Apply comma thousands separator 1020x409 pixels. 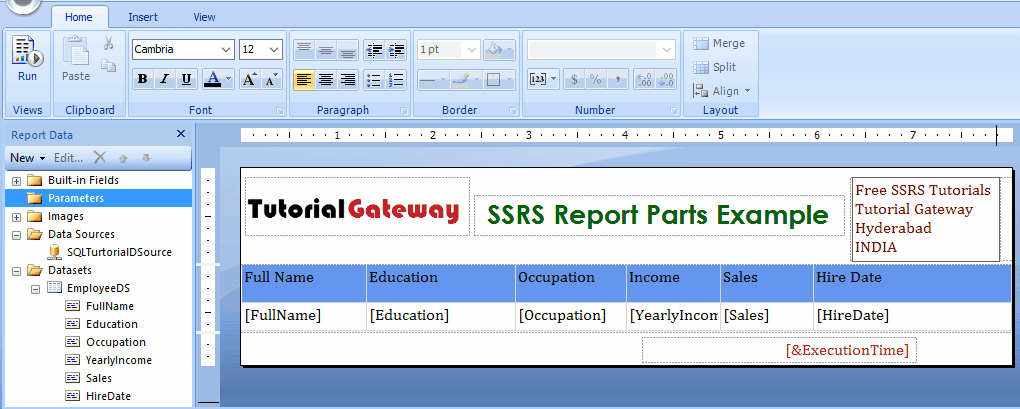click(x=617, y=80)
